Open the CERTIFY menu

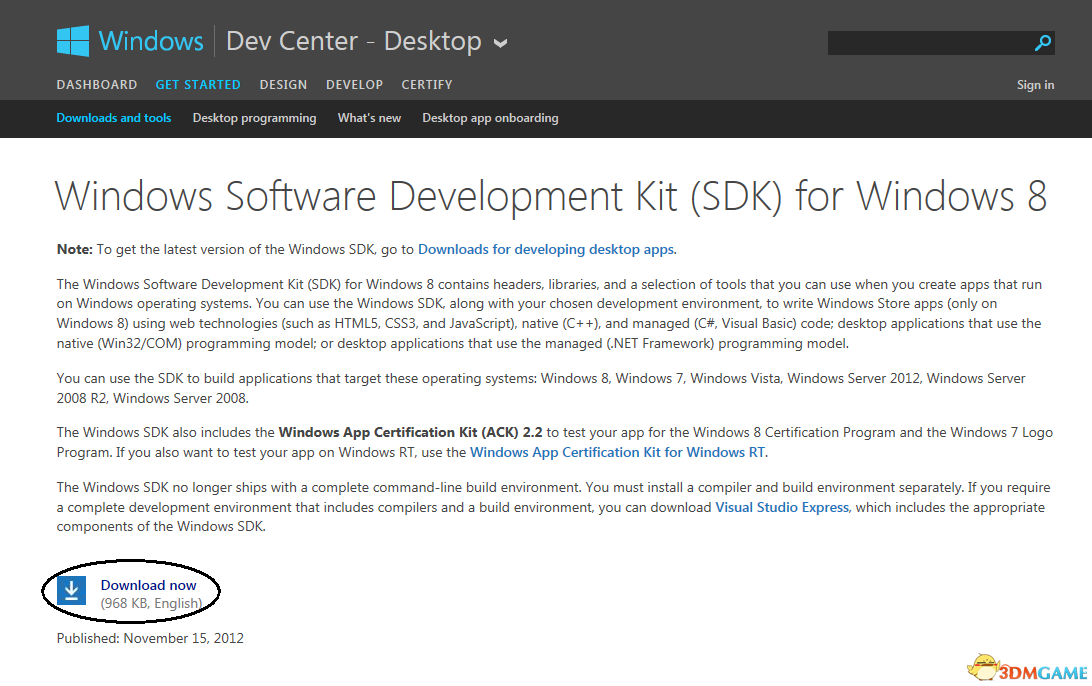(427, 84)
